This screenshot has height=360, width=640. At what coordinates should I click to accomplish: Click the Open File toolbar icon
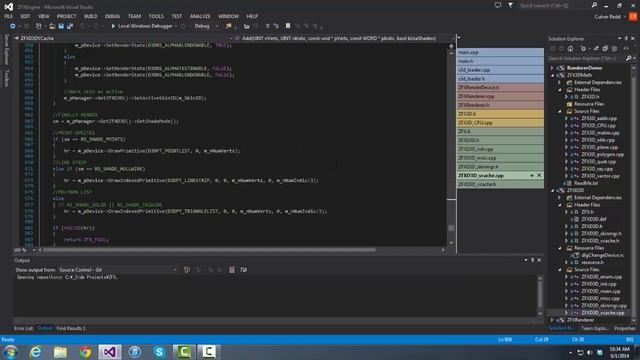52,26
